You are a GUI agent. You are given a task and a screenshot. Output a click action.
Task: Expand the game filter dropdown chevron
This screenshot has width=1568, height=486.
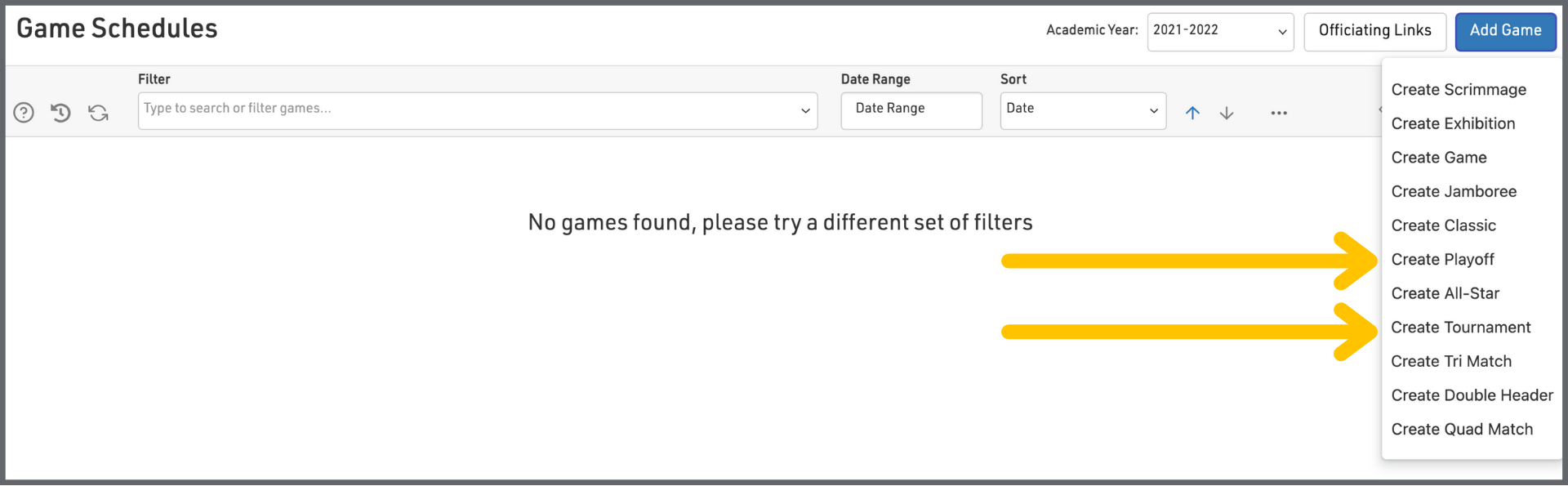point(805,111)
